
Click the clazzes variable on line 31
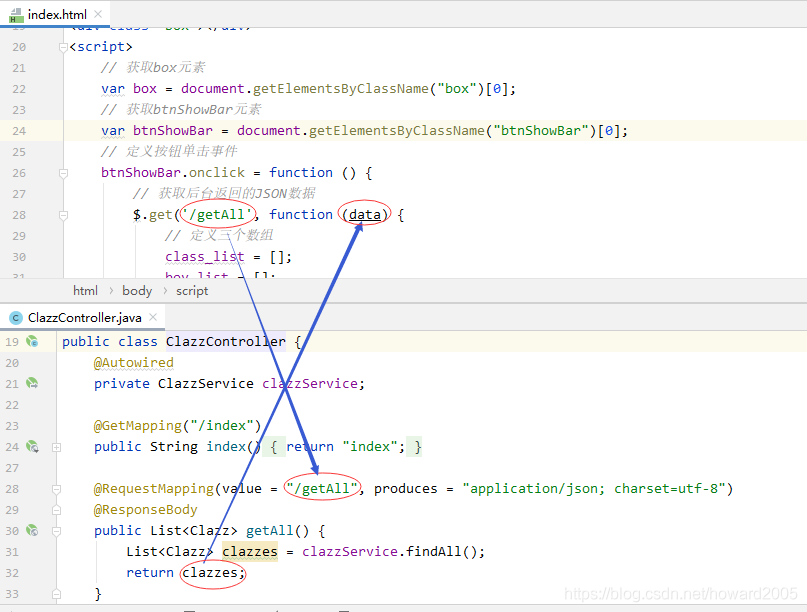click(x=249, y=551)
